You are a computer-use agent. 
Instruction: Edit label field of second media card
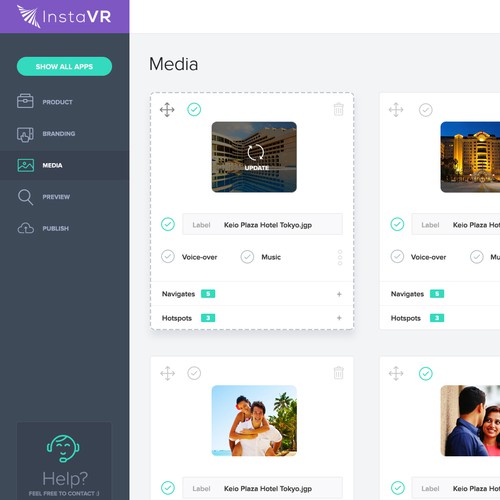[x=456, y=224]
